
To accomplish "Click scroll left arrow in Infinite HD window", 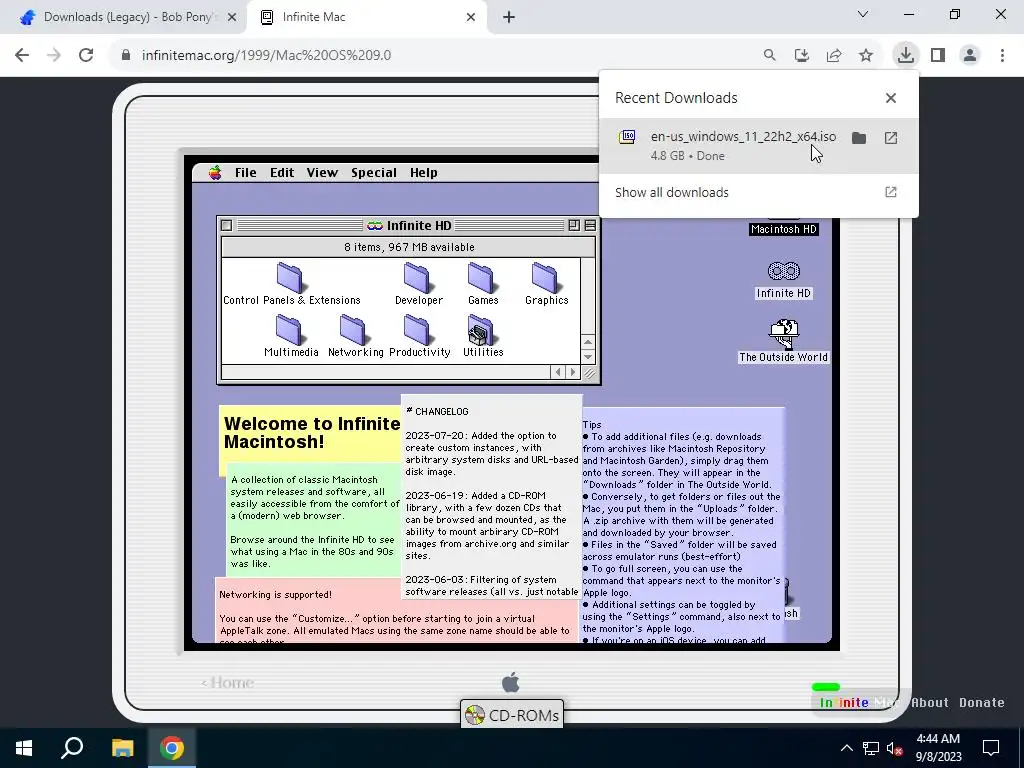I will [558, 372].
